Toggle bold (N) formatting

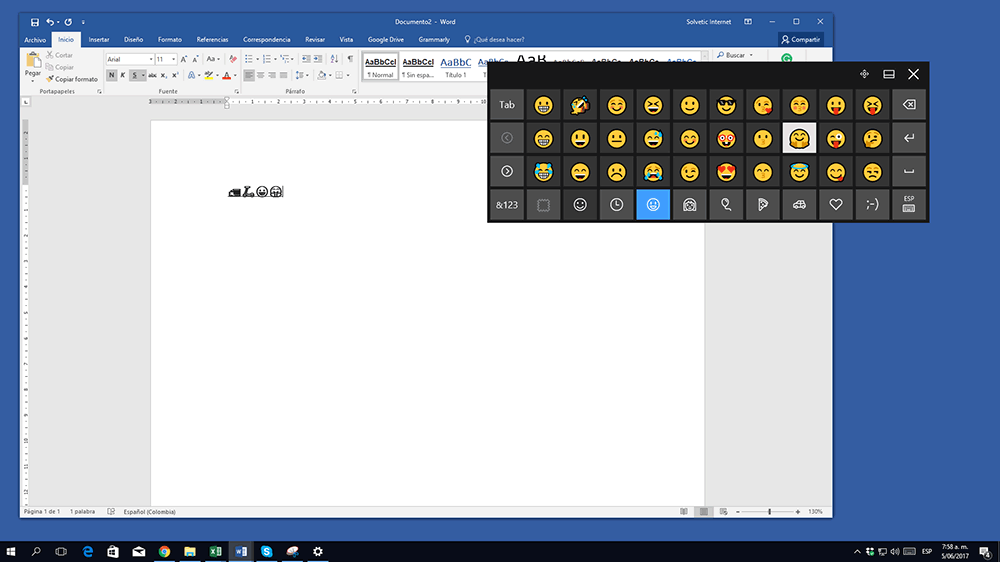tap(112, 75)
